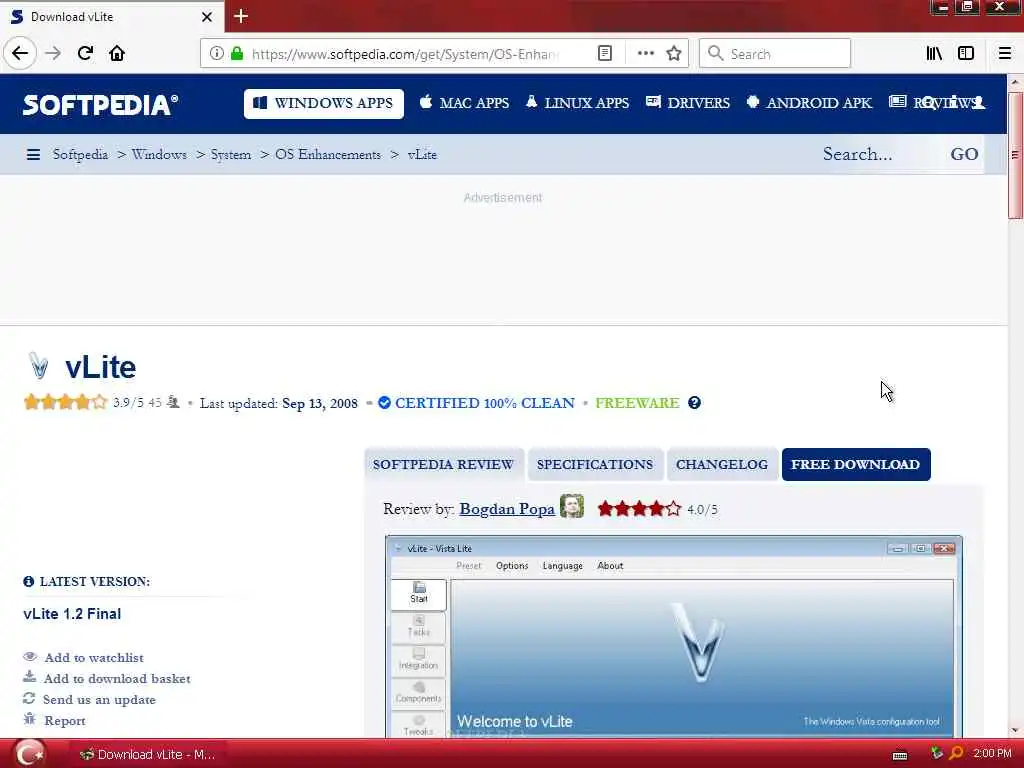The width and height of the screenshot is (1024, 768).
Task: Click the vLite 1.2 Final version text
Action: point(72,614)
